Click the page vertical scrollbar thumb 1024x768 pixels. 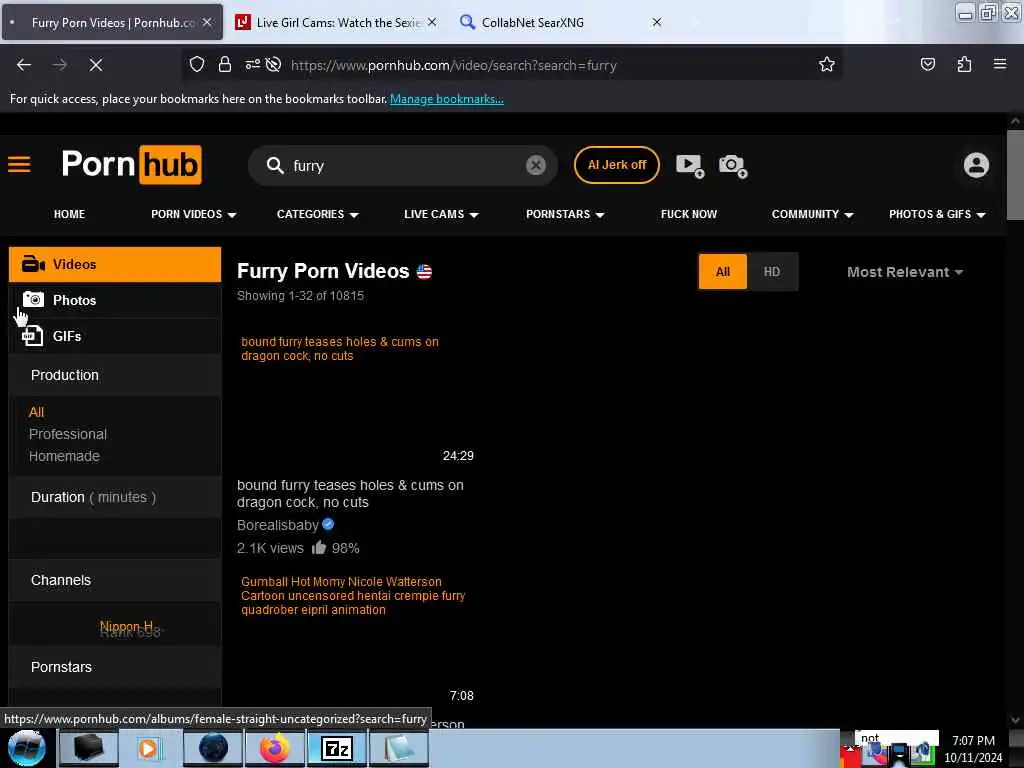click(x=1015, y=175)
